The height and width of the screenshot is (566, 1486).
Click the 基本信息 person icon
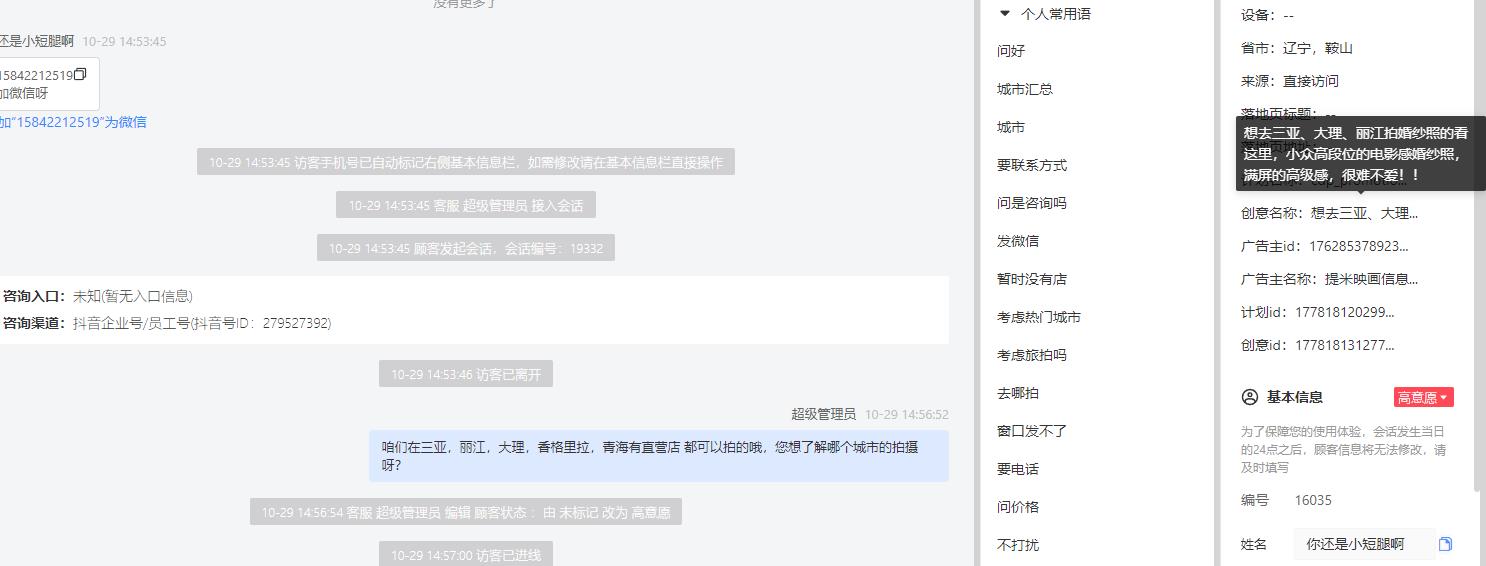[x=1249, y=397]
